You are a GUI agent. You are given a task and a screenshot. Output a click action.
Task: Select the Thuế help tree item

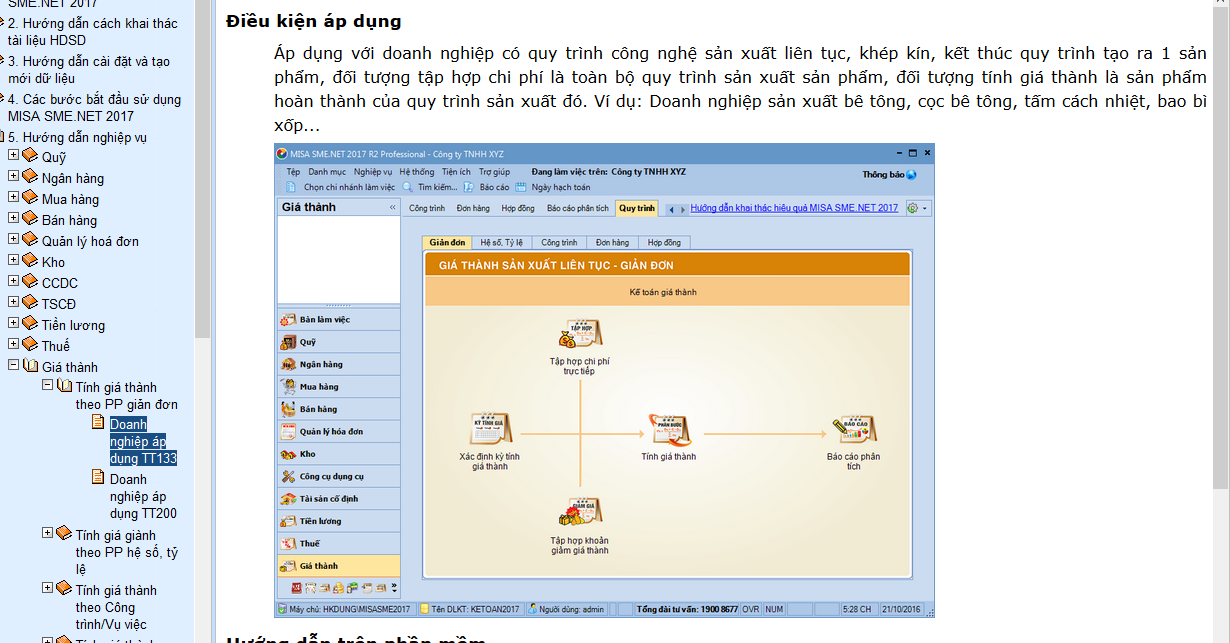[56, 346]
